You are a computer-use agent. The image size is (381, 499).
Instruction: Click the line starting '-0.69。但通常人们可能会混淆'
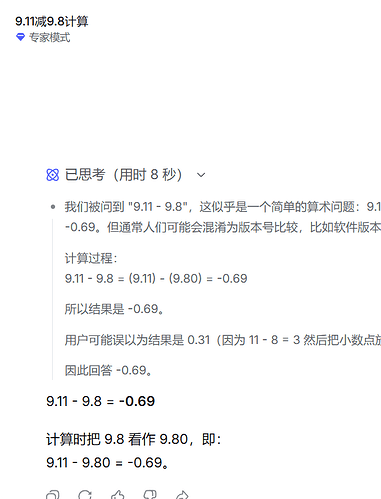coord(223,227)
